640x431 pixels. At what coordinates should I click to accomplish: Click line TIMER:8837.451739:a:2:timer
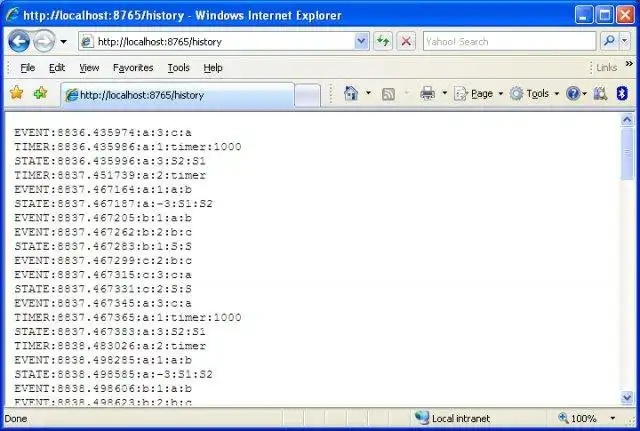pyautogui.click(x=110, y=176)
